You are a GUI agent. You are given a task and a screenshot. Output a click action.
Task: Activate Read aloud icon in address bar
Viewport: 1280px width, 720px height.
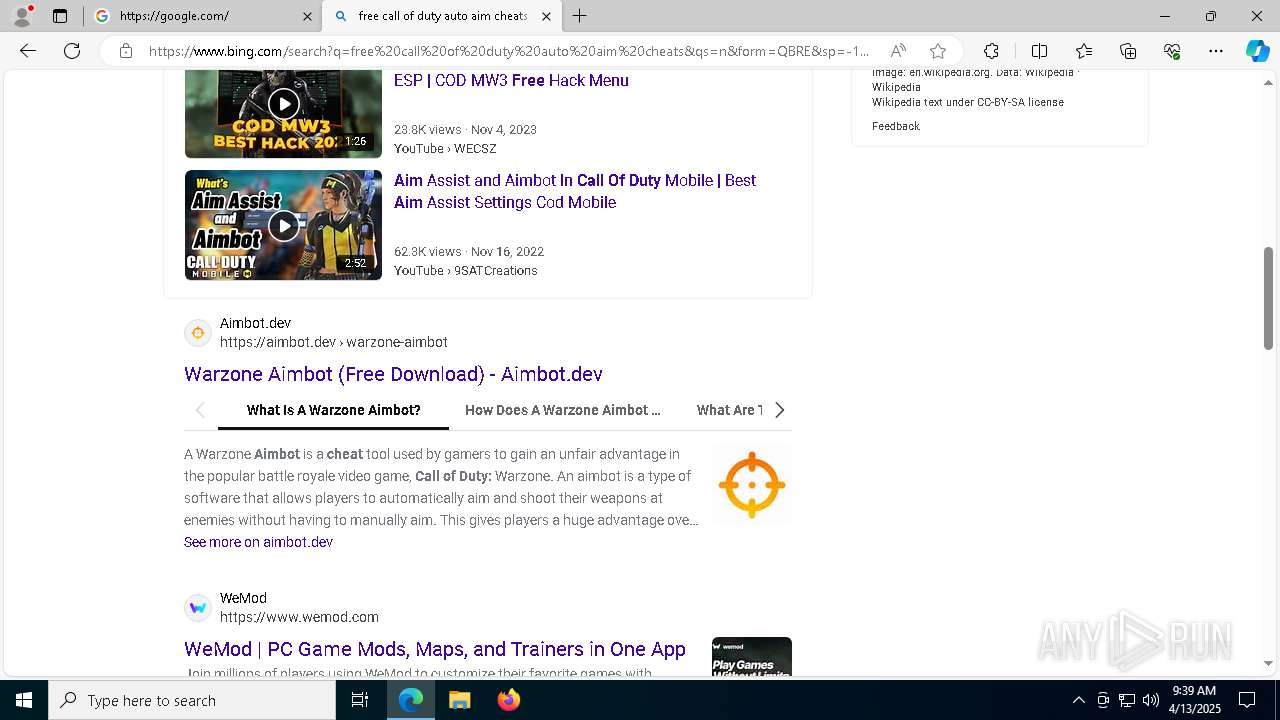(898, 51)
